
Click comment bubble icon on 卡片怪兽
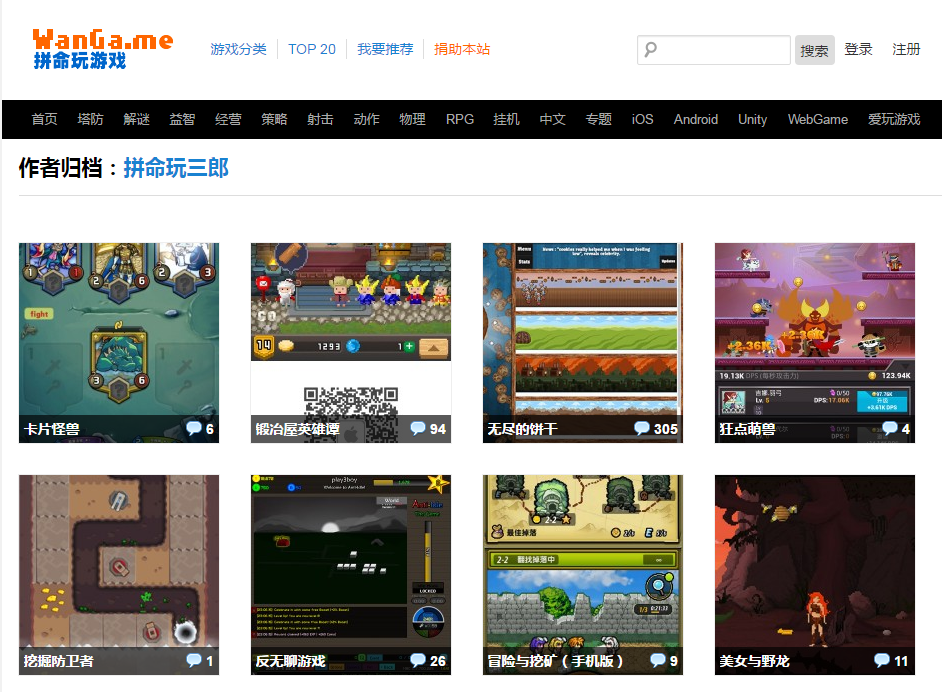[194, 429]
